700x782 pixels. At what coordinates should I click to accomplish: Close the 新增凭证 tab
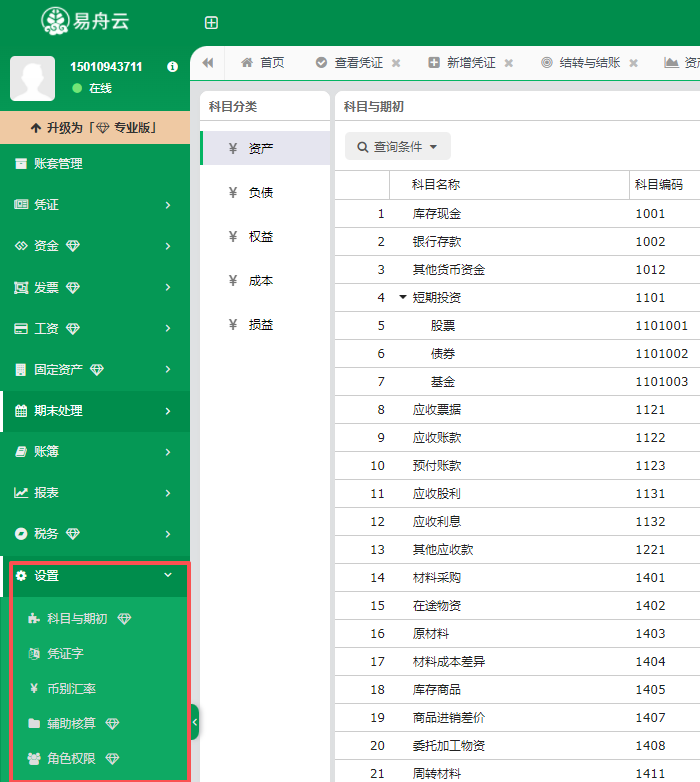pos(508,63)
